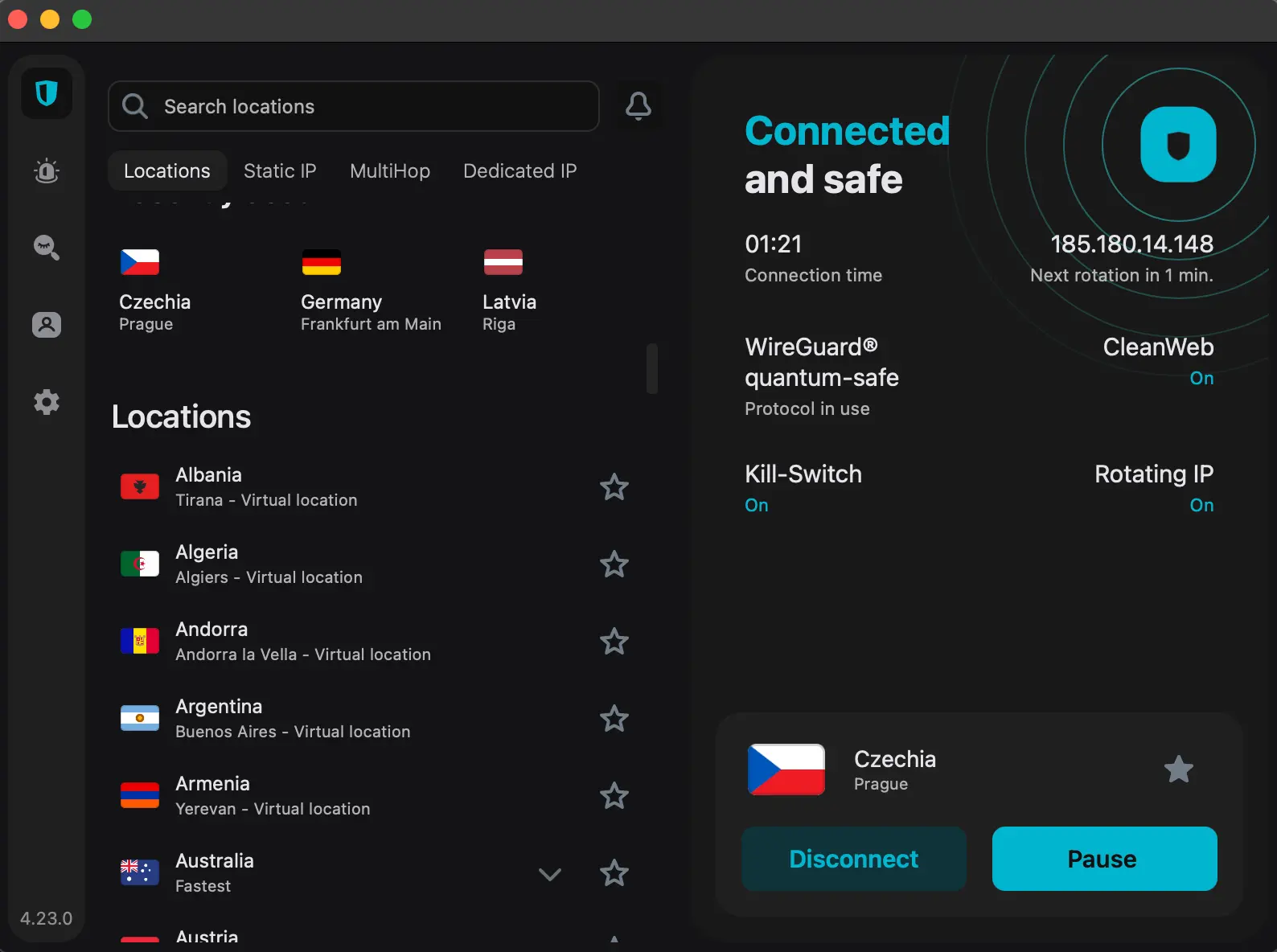Image resolution: width=1277 pixels, height=952 pixels.
Task: Click the Disconnect button
Action: [x=854, y=859]
